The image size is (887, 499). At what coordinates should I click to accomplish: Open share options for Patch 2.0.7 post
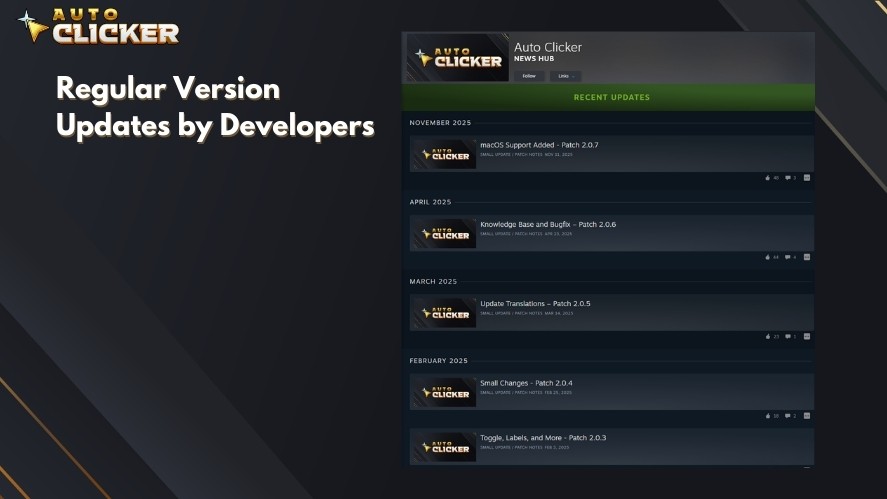point(807,178)
